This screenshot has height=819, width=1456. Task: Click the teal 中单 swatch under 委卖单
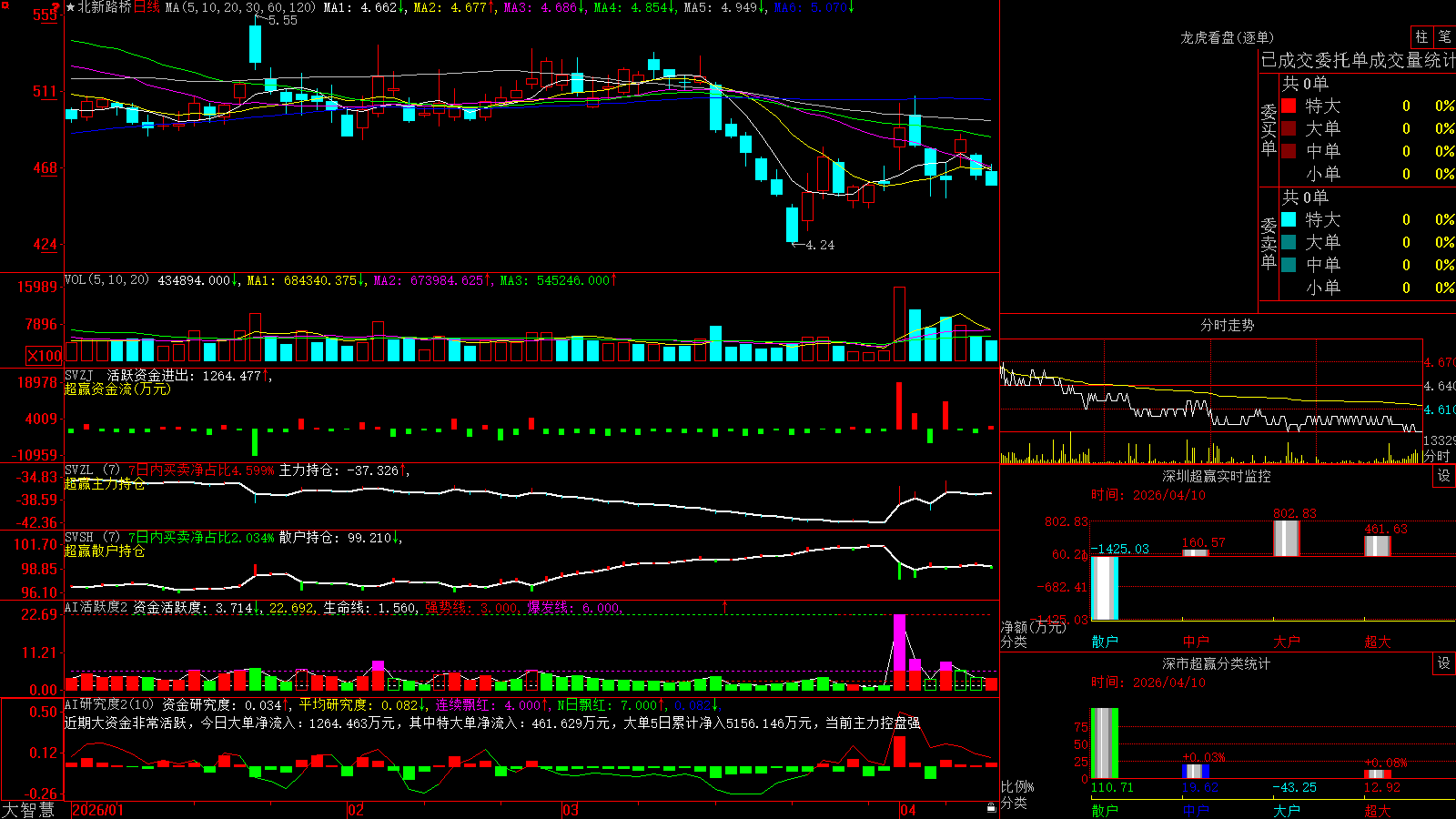tap(1289, 265)
